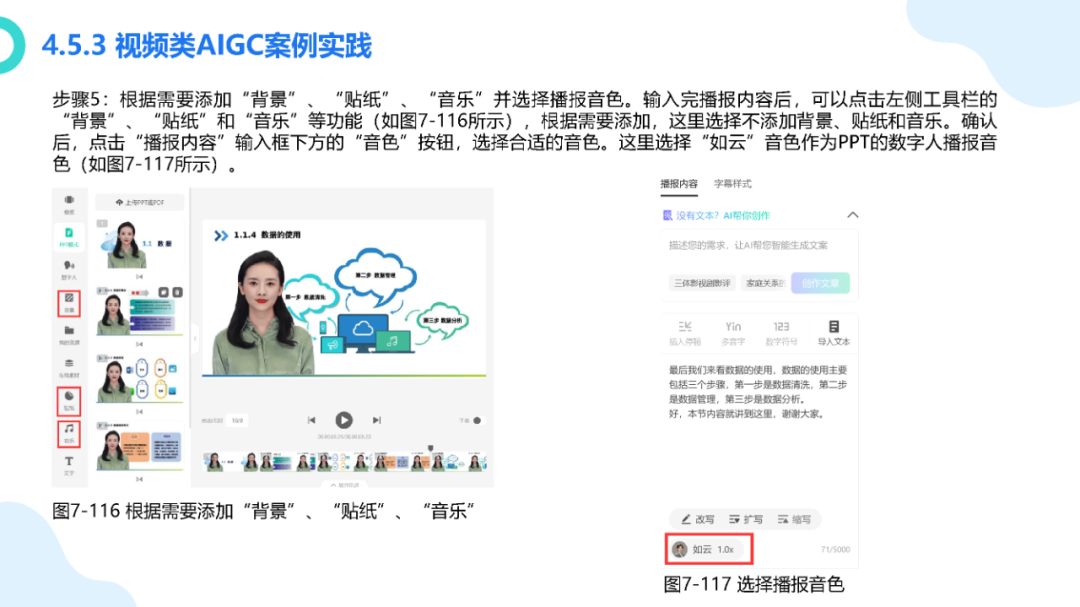
Task: Click the 扩写 expand-writing button
Action: point(746,519)
